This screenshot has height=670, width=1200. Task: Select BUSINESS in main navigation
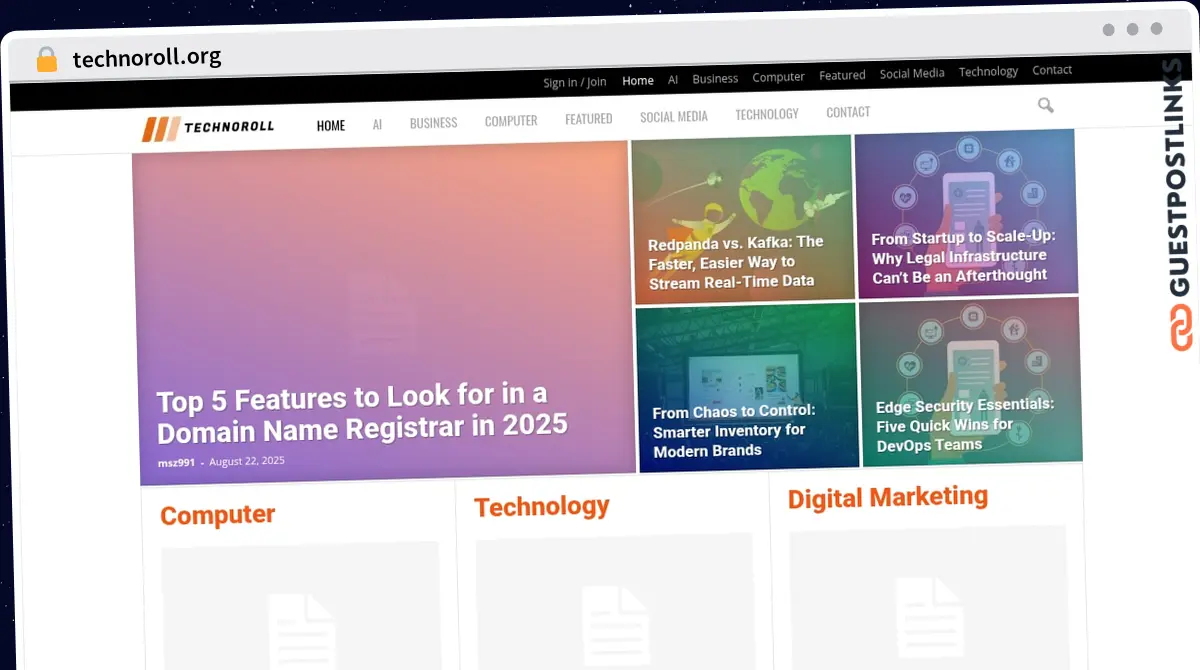click(433, 123)
